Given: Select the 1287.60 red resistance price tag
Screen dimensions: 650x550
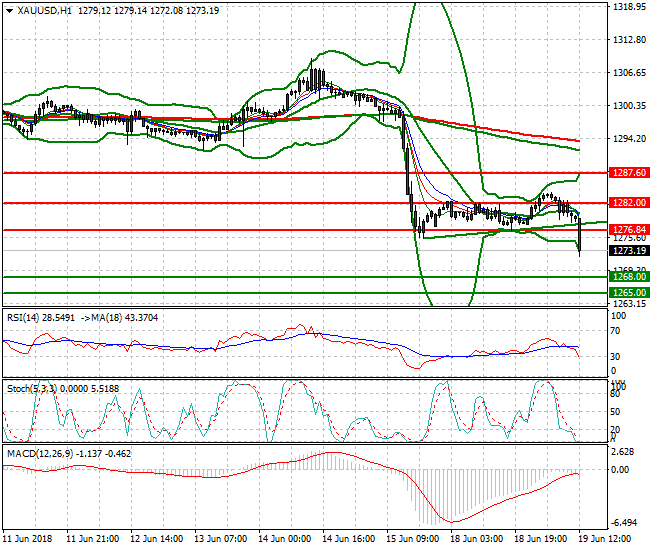Looking at the screenshot, I should click(x=627, y=173).
